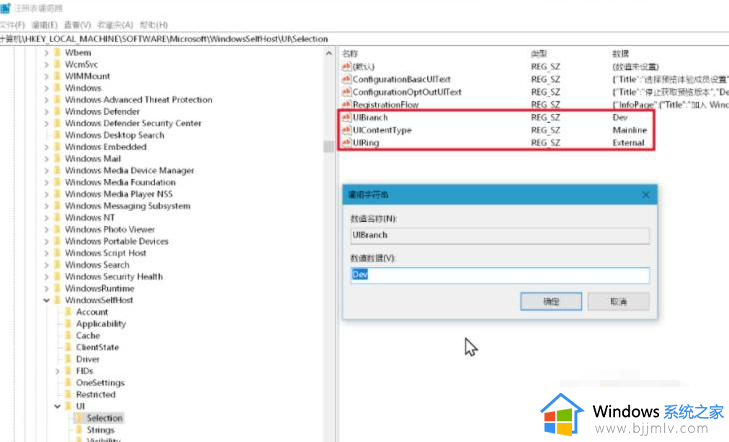Image resolution: width=729 pixels, height=442 pixels.
Task: Select the Account subkey folder icon
Action: point(68,312)
